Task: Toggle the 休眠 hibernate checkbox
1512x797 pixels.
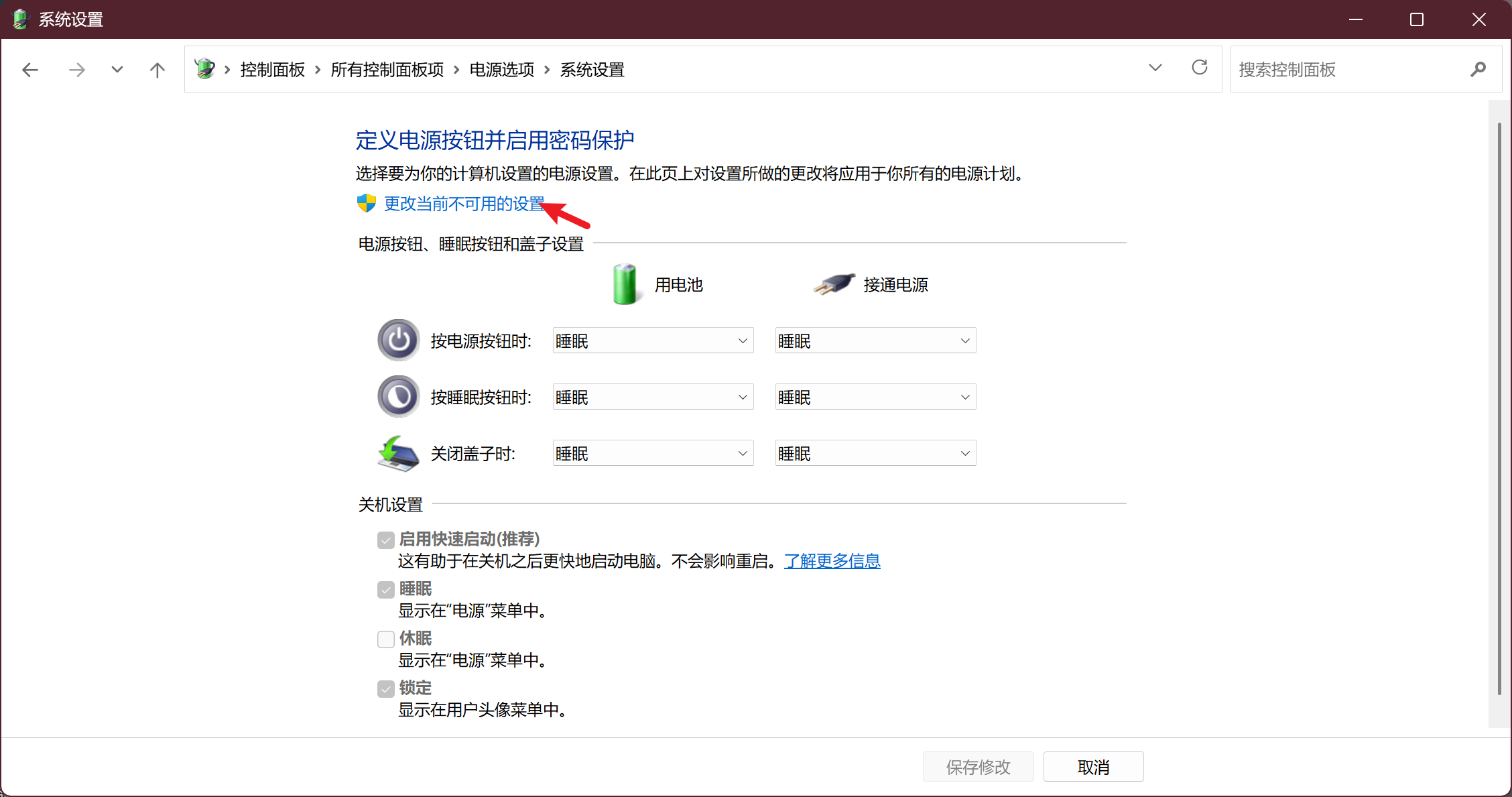Action: [x=386, y=639]
